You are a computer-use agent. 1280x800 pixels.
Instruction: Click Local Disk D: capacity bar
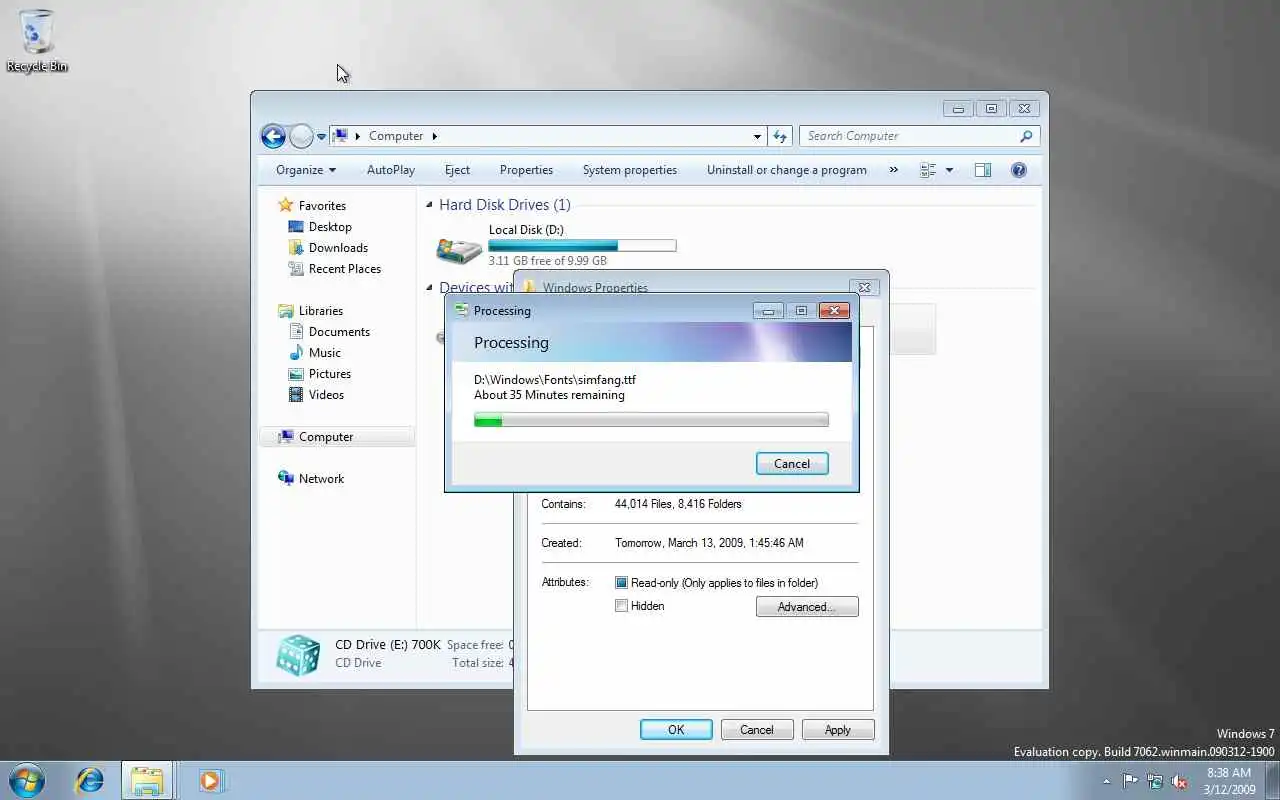[582, 245]
